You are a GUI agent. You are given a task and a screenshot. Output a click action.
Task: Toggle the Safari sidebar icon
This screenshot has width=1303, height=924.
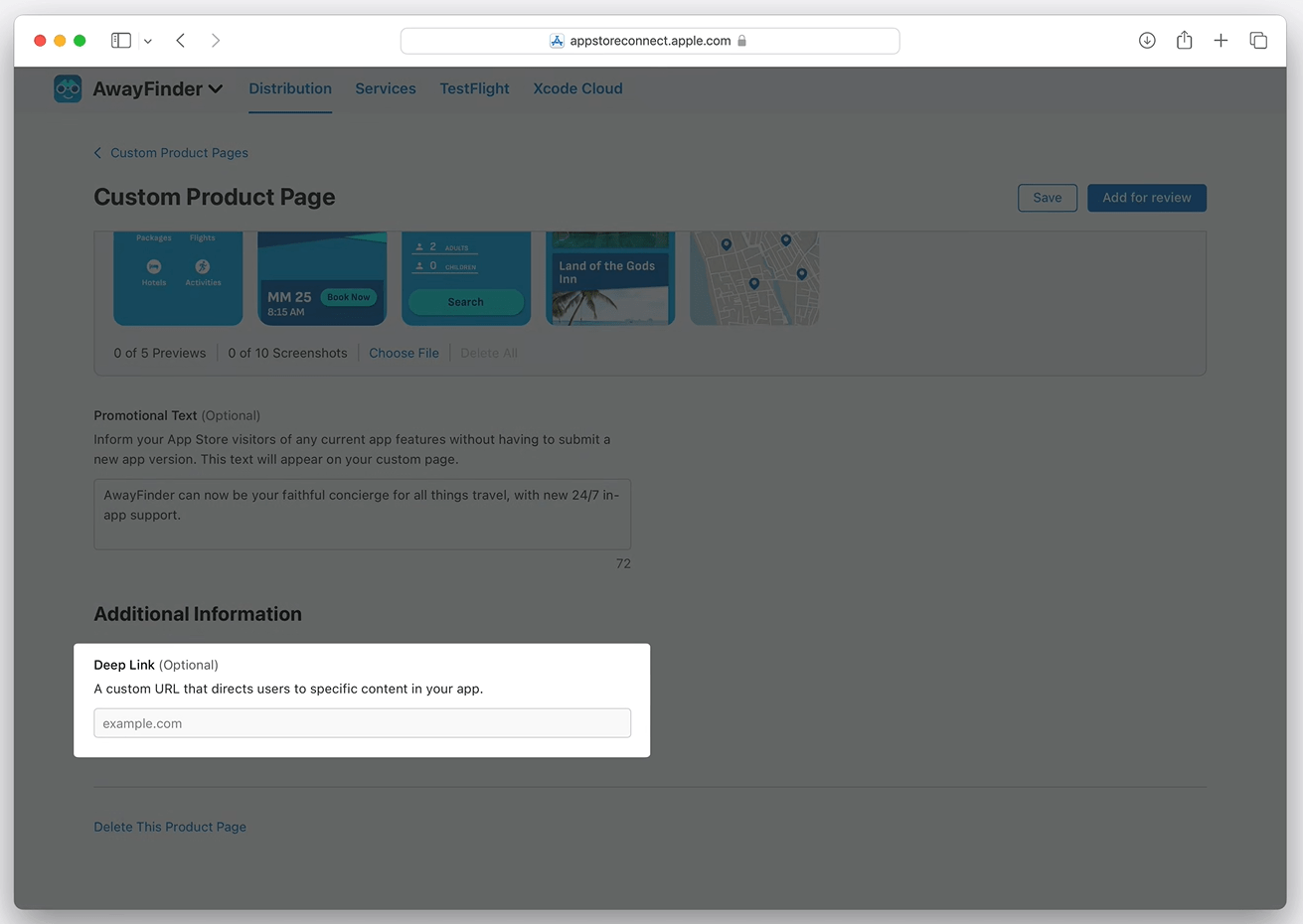point(121,41)
